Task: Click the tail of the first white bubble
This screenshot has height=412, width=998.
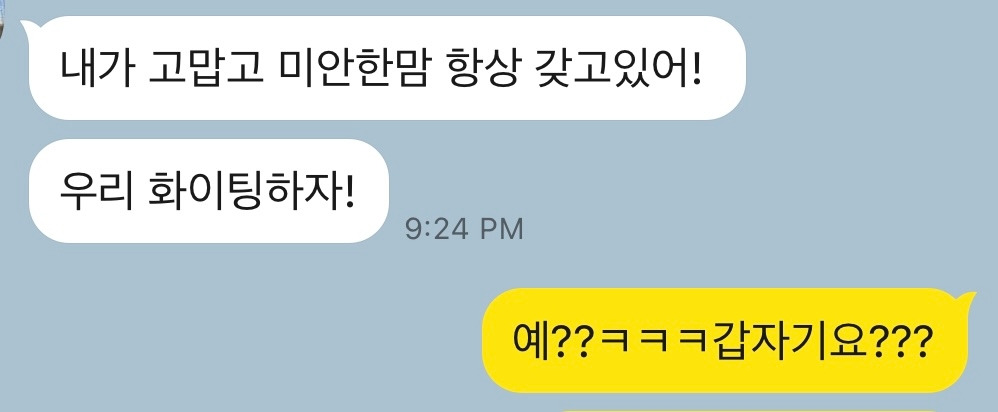Action: [28, 27]
